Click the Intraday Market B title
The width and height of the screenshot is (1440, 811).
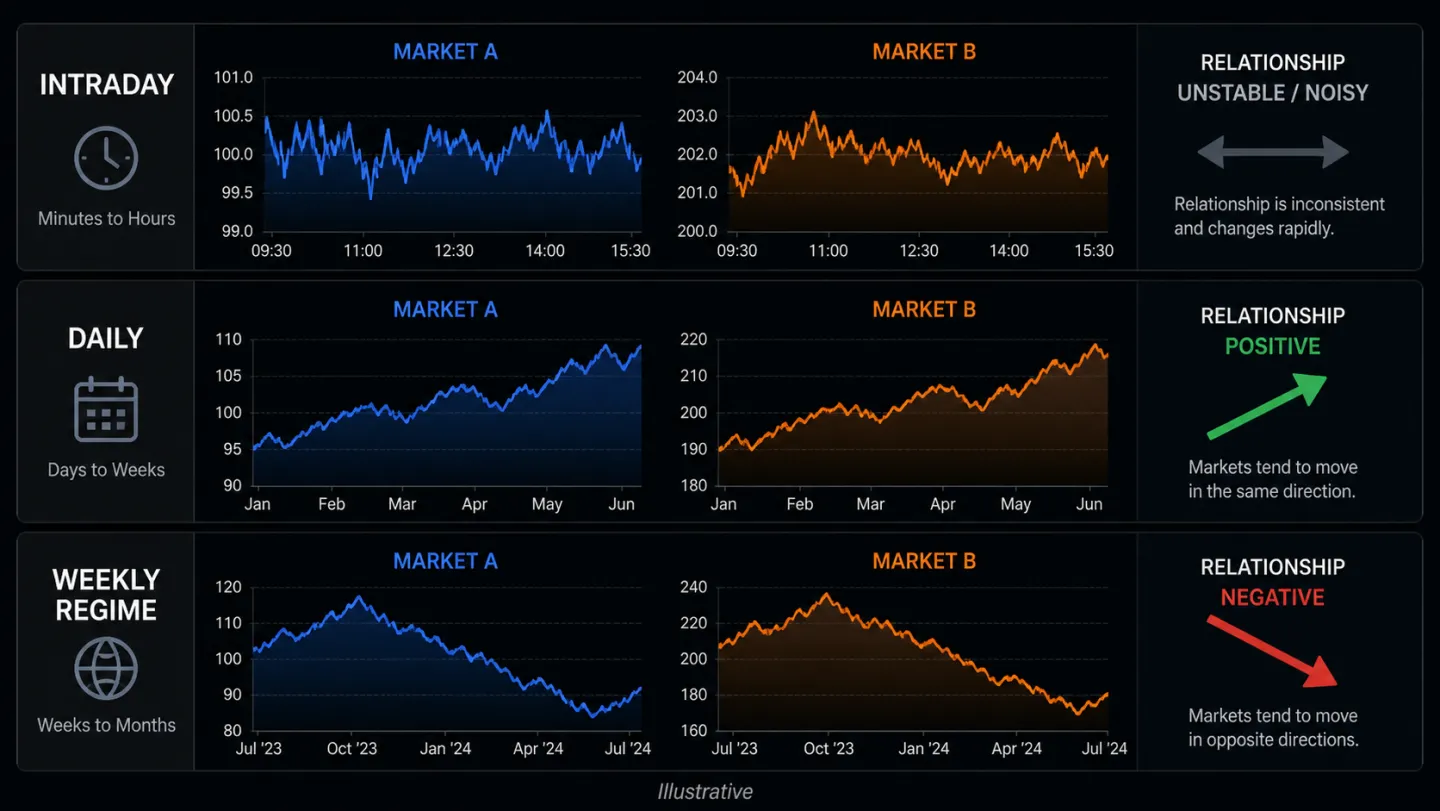[x=924, y=52]
